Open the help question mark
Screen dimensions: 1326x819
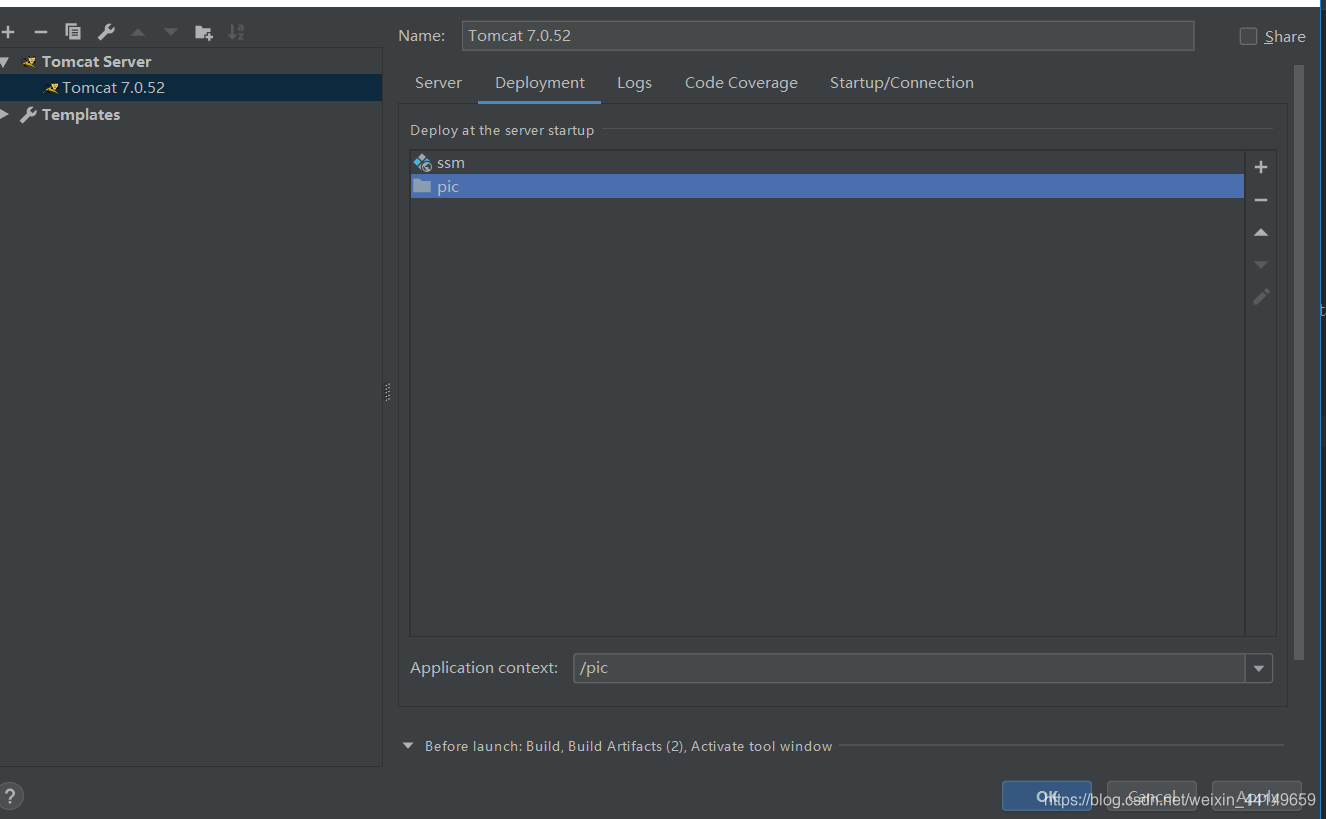pos(9,796)
